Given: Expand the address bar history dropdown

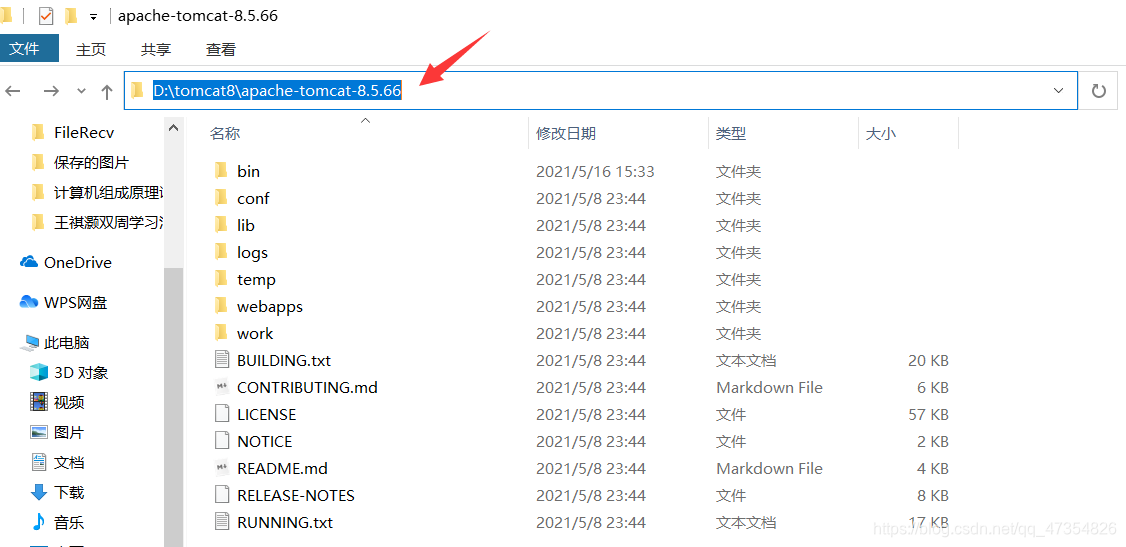Looking at the screenshot, I should [x=1058, y=90].
